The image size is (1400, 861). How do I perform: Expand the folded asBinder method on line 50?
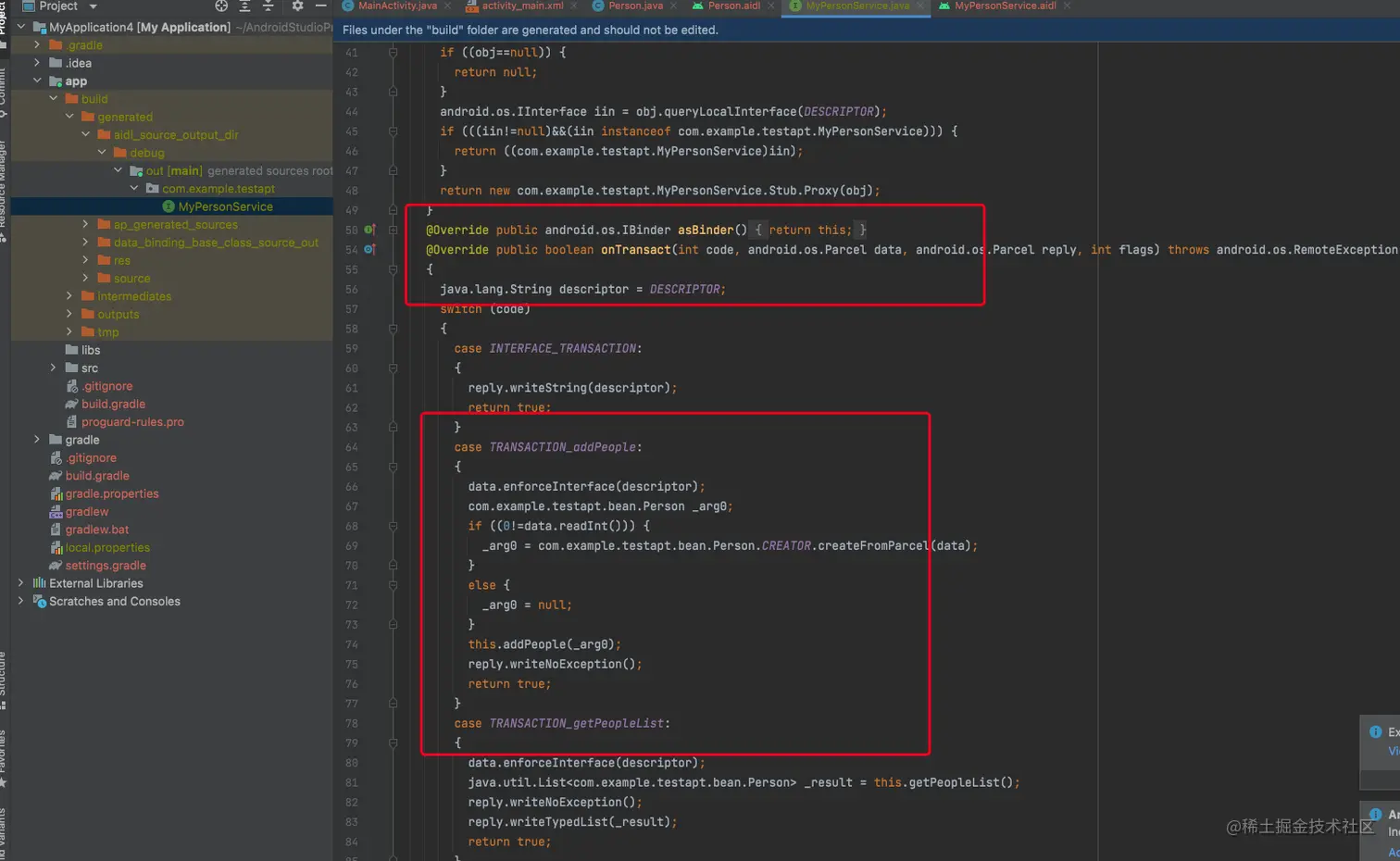[393, 230]
